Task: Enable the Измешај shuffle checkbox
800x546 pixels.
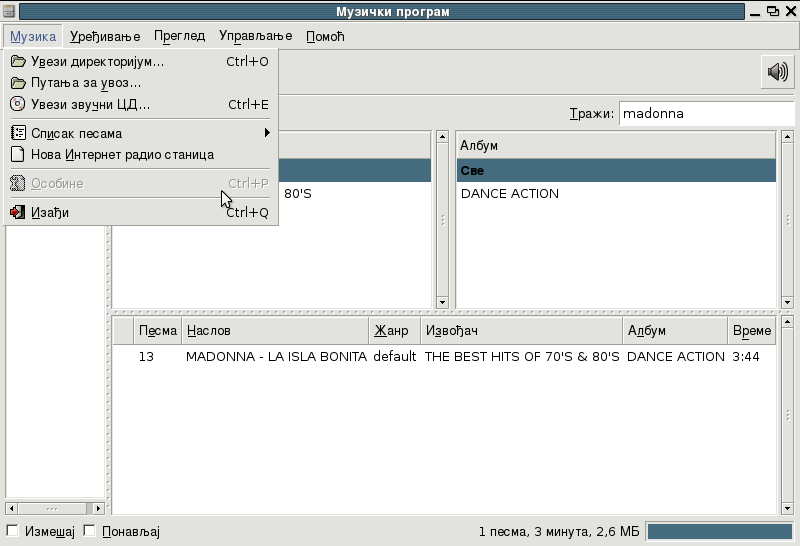Action: (x=12, y=531)
